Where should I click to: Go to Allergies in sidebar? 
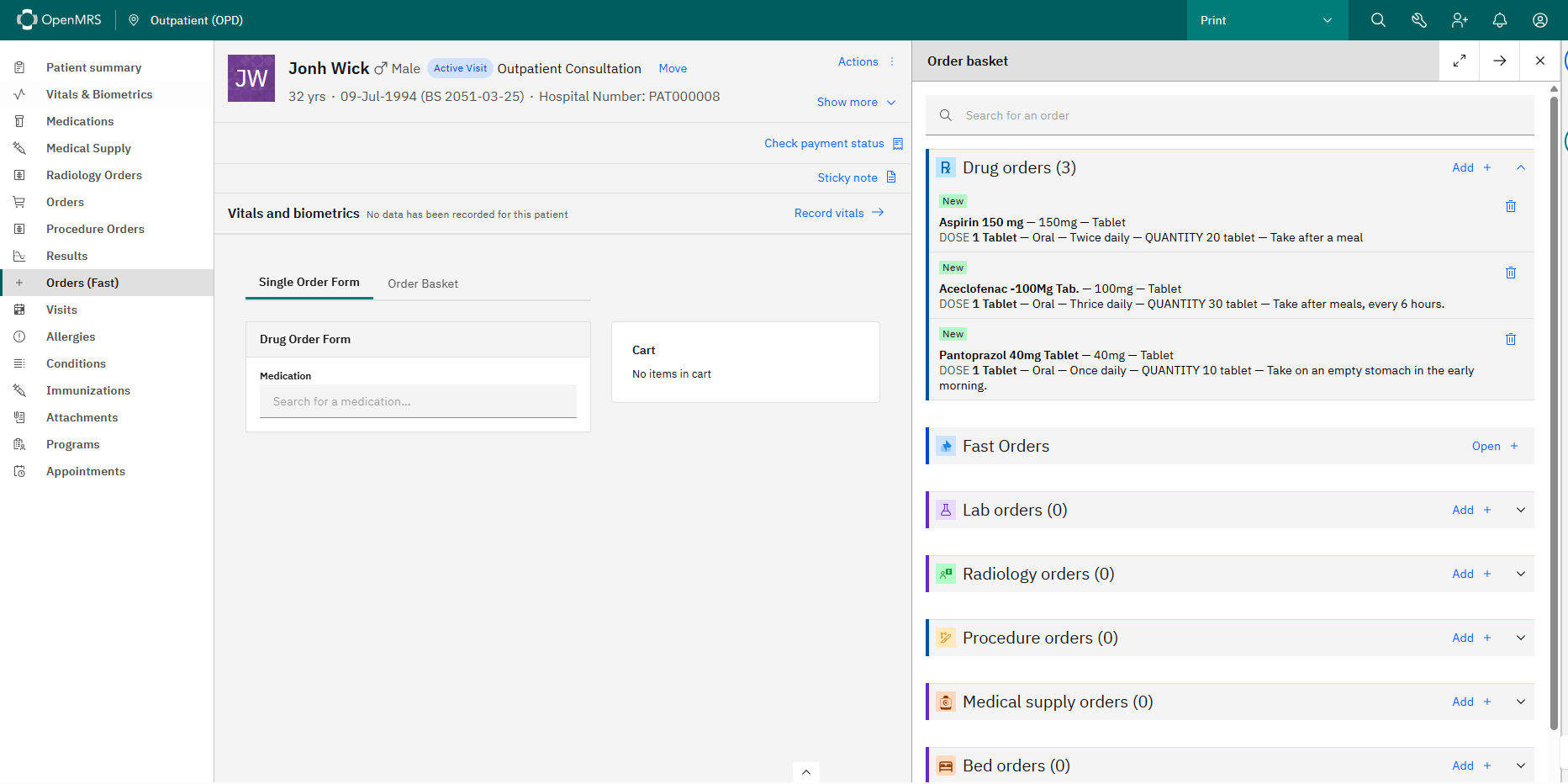107,336
